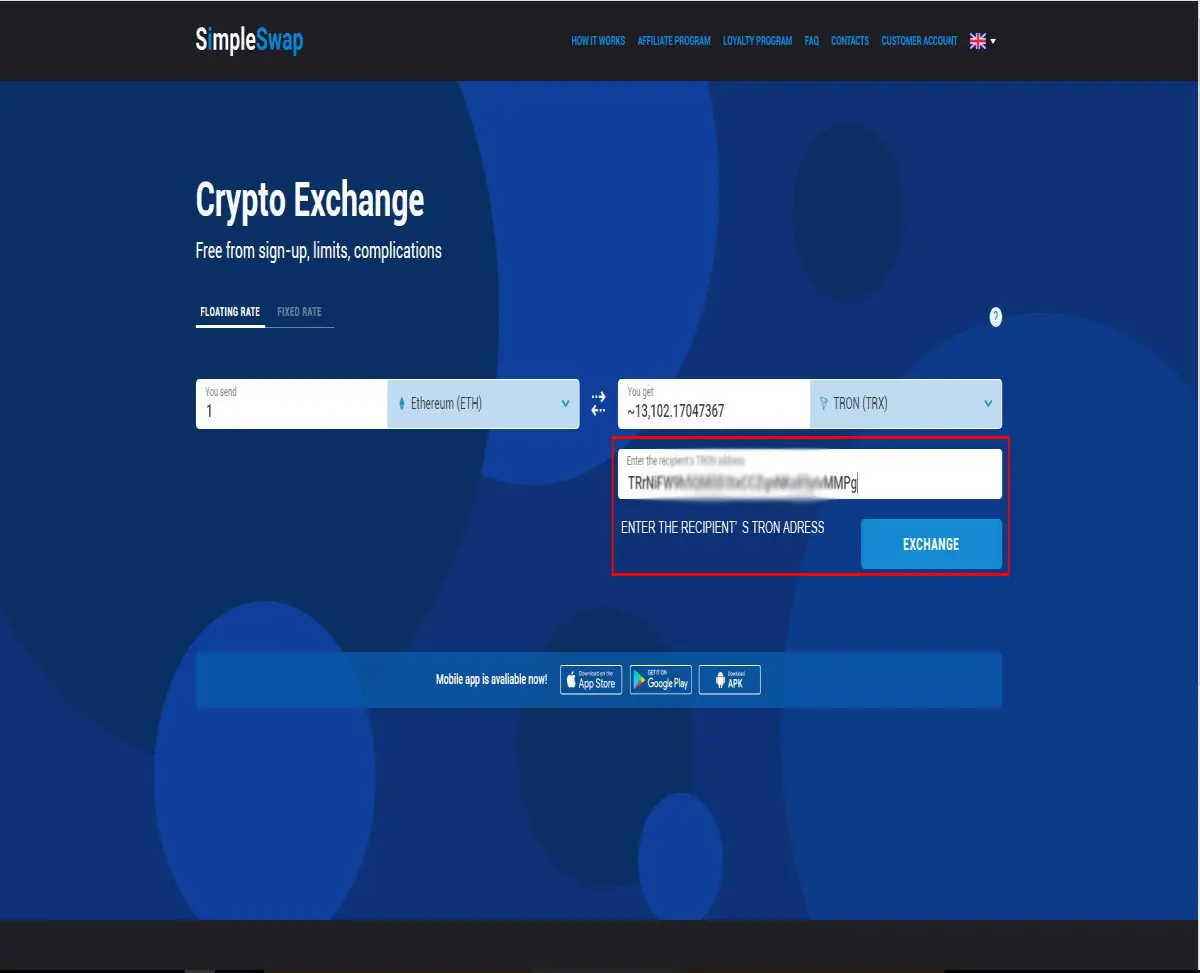Open the App Store download badge
This screenshot has height=973, width=1200.
tap(591, 680)
